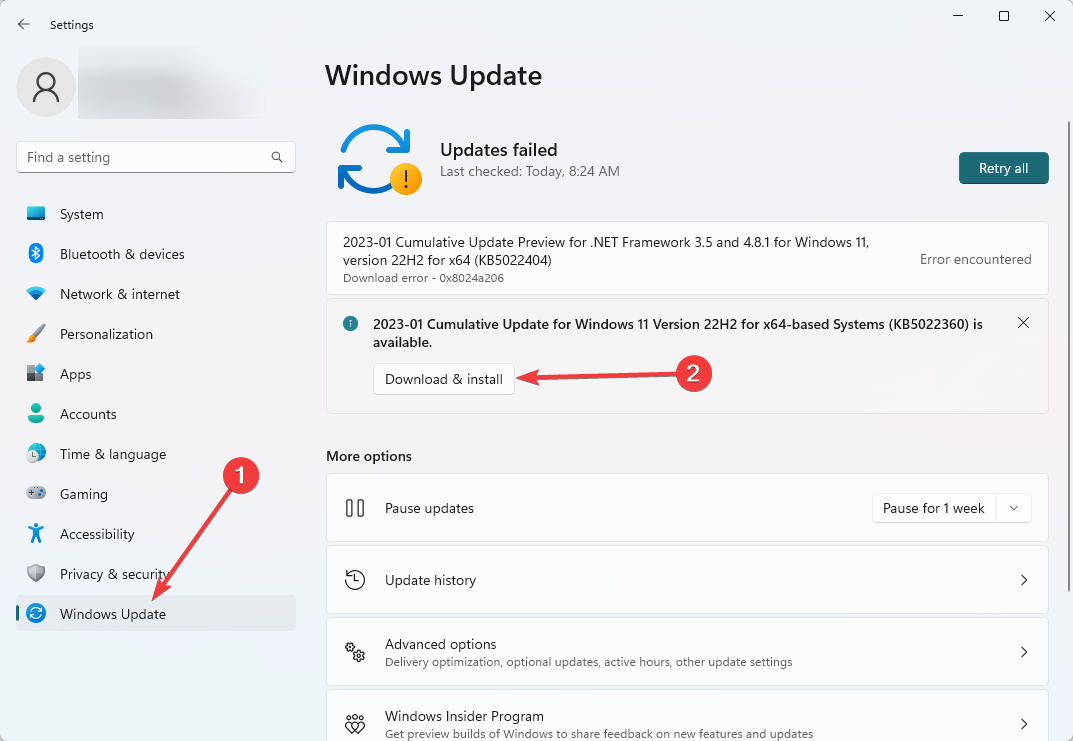This screenshot has width=1073, height=741.
Task: Click the search magnifier icon
Action: coord(276,157)
